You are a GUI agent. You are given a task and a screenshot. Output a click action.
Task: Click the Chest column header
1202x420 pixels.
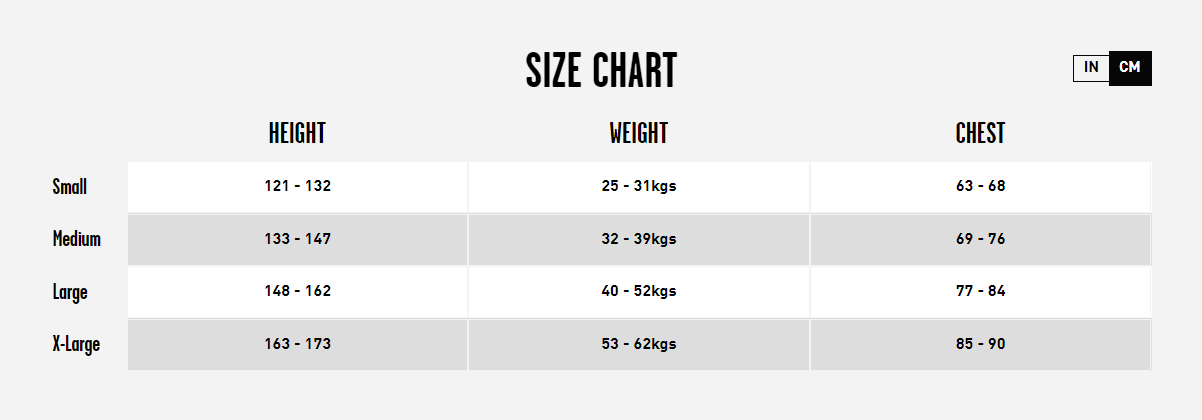pos(980,133)
